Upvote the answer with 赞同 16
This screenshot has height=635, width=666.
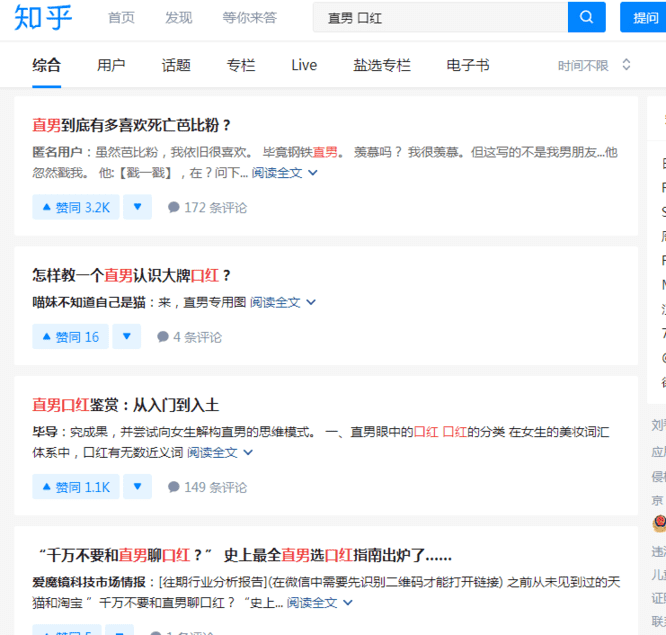coord(71,337)
